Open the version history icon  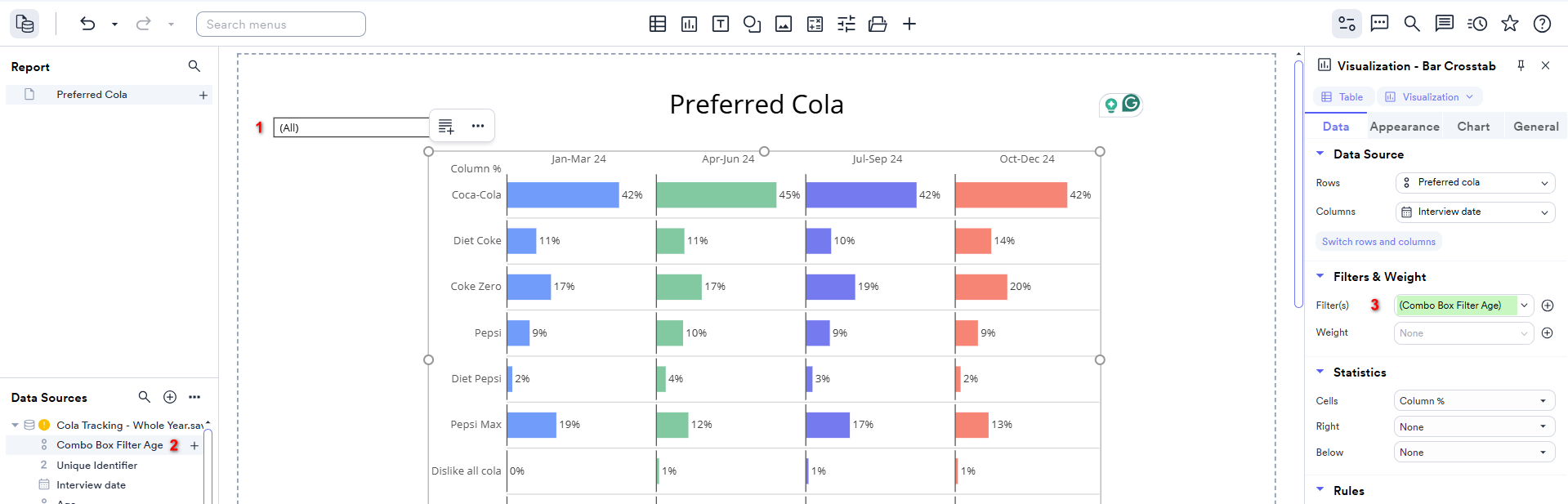point(1477,24)
